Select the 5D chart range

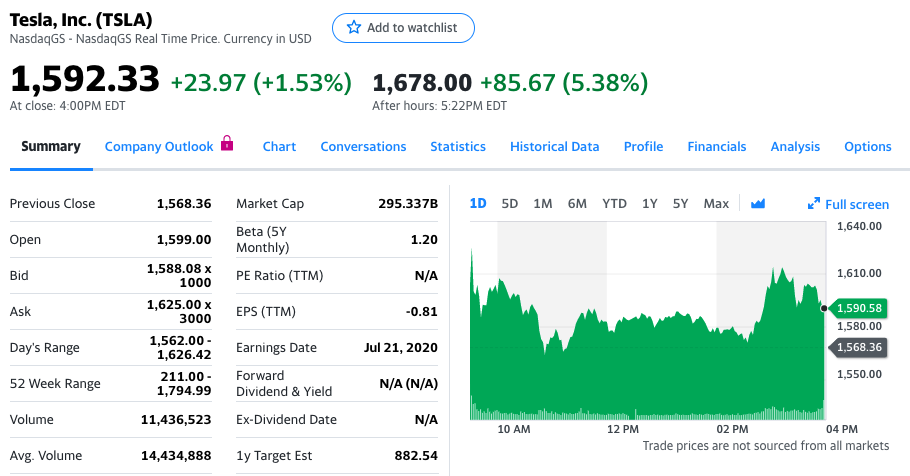coord(510,204)
